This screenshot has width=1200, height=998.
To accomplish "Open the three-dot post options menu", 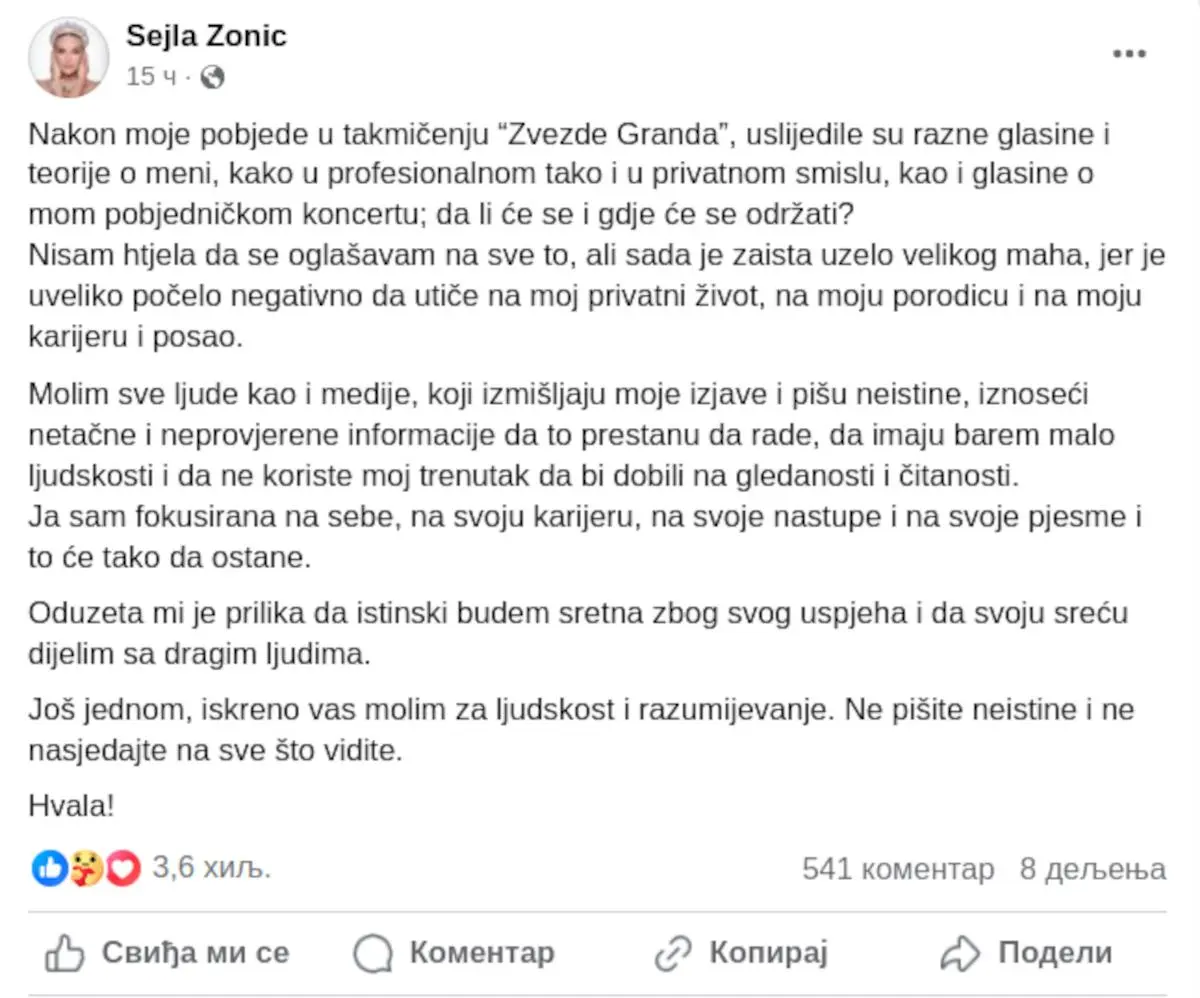I will (x=1129, y=54).
